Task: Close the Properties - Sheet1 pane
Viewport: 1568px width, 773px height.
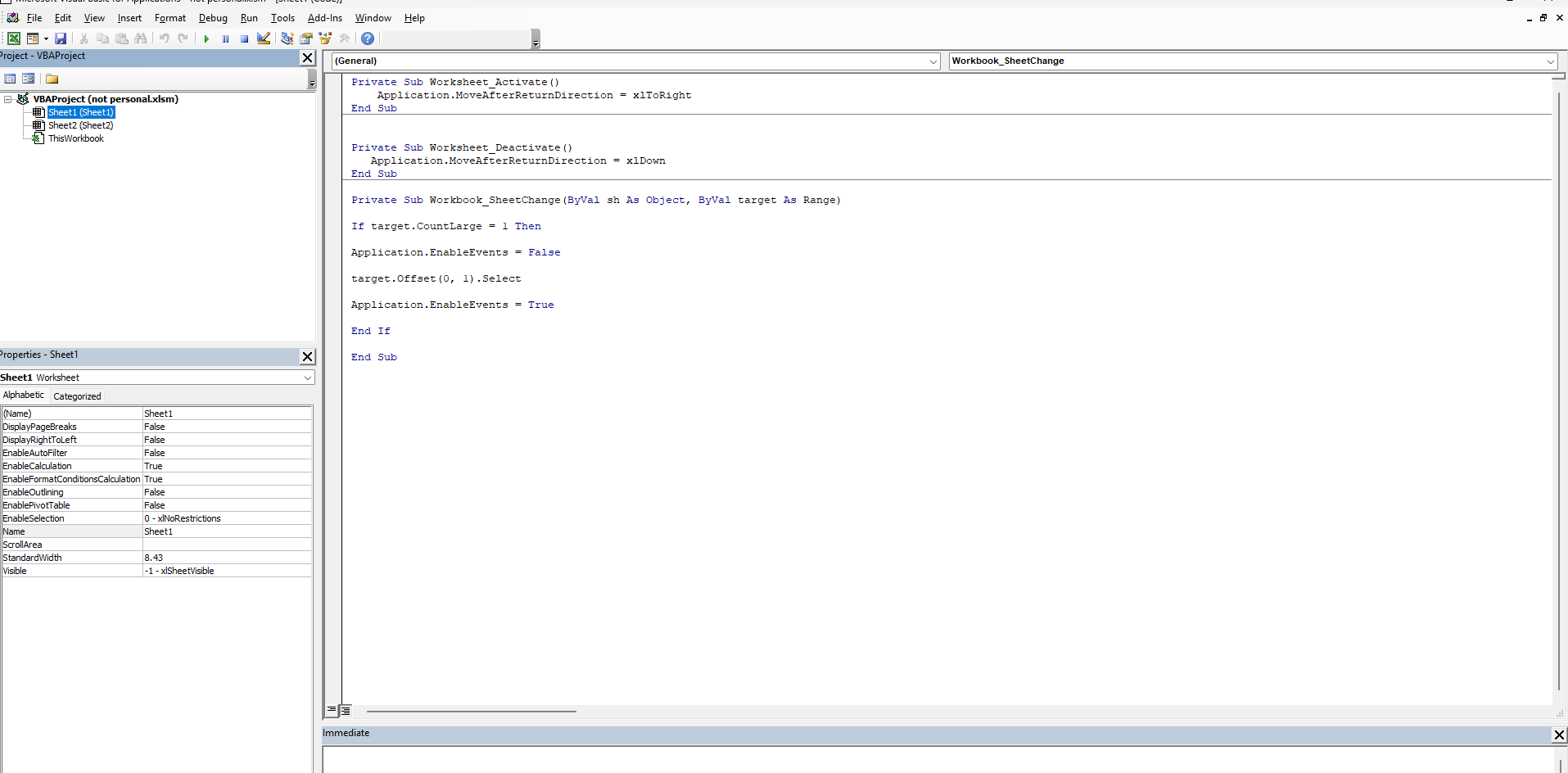Action: point(307,356)
